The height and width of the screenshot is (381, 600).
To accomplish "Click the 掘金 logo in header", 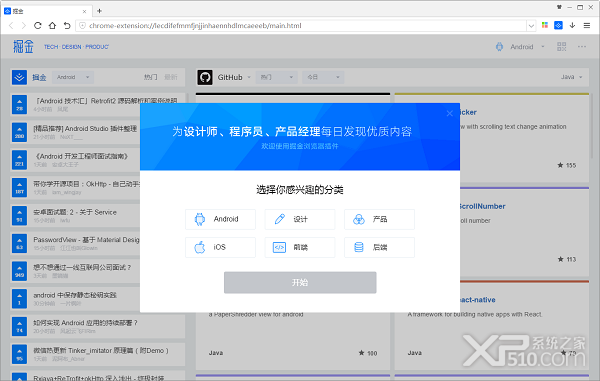I will [23, 47].
